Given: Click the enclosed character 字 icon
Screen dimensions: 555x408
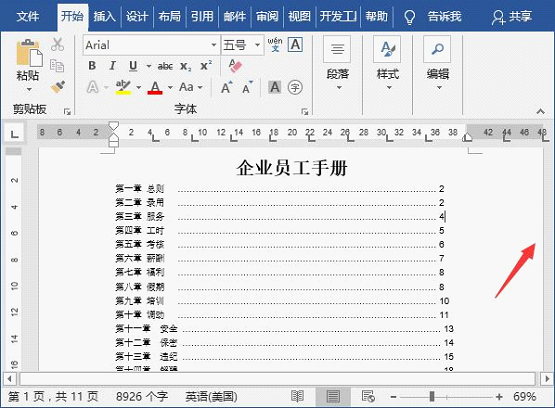Looking at the screenshot, I should coord(295,87).
